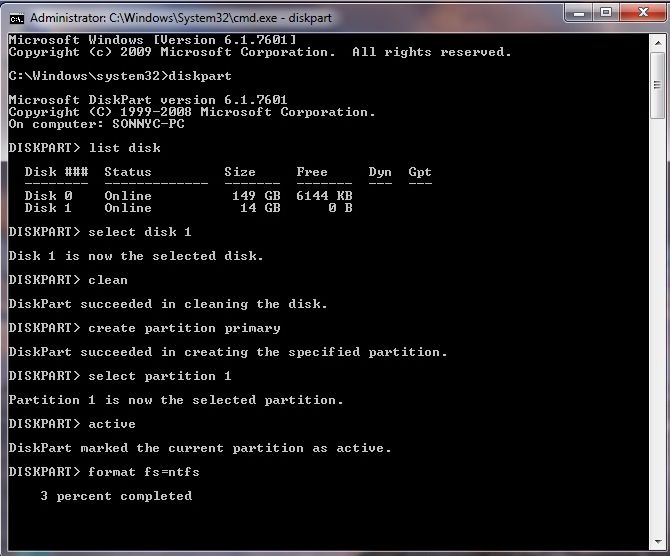
Task: Click the 'create partition primary' command line
Action: [x=144, y=328]
